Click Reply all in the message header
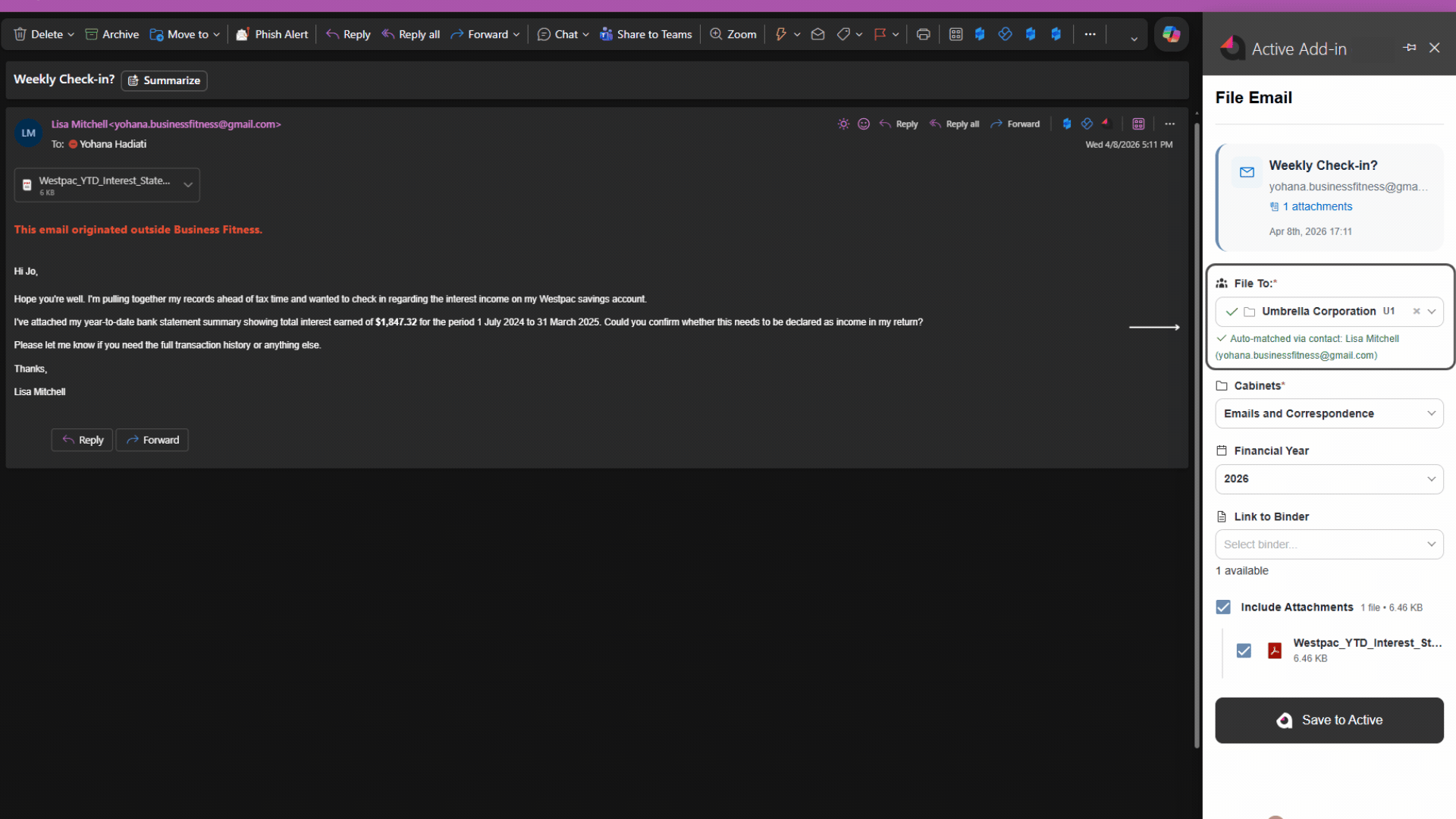Viewport: 1456px width, 819px height. (x=954, y=124)
